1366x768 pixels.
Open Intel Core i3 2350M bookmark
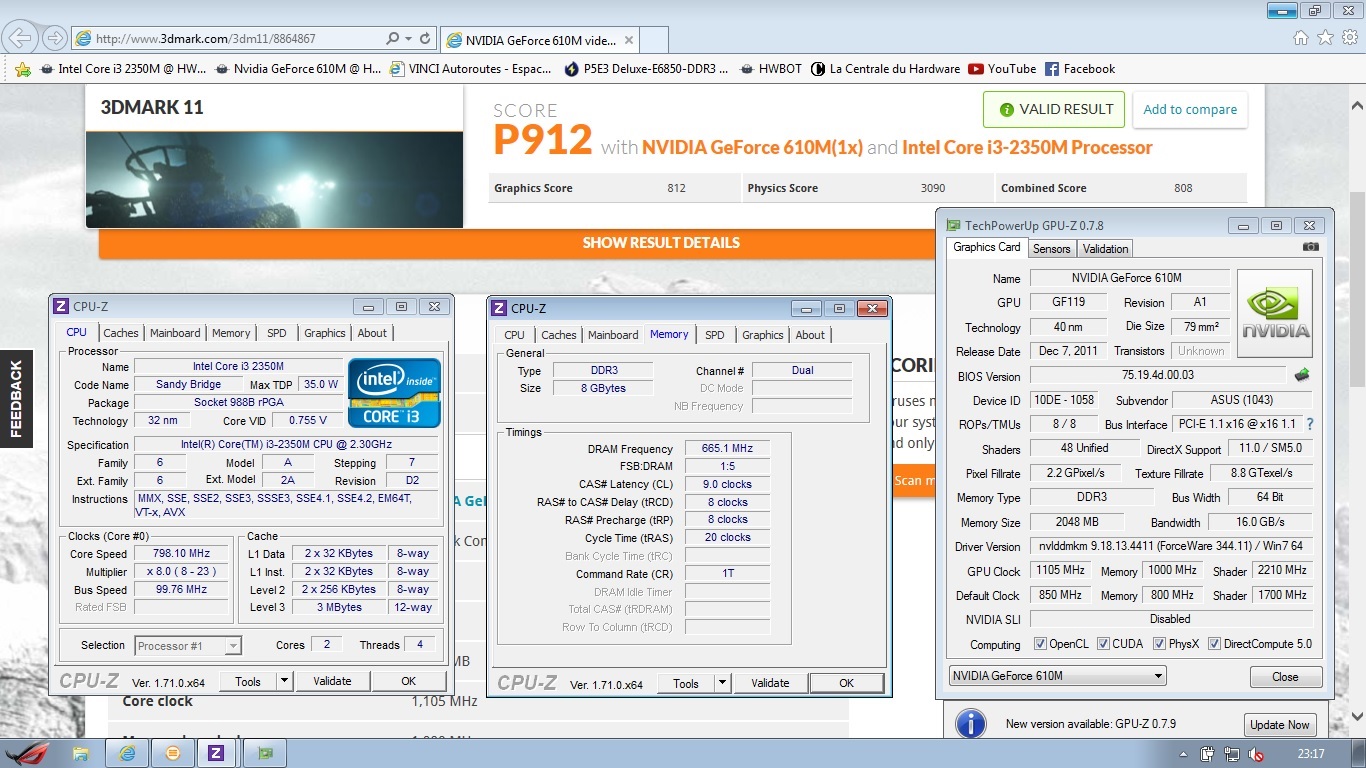point(123,69)
